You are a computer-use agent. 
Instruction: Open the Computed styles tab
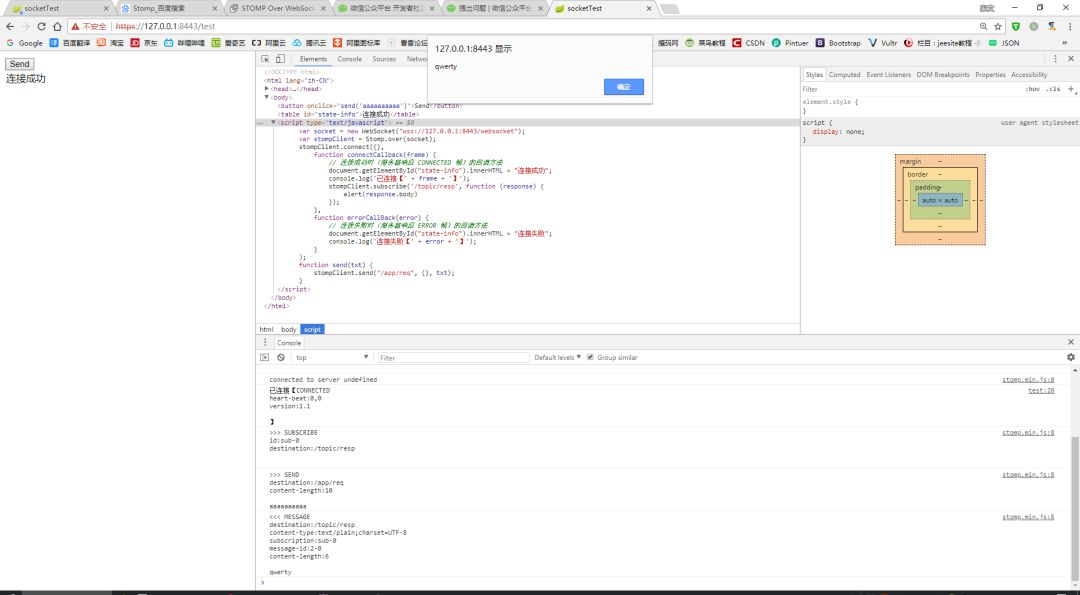(844, 74)
